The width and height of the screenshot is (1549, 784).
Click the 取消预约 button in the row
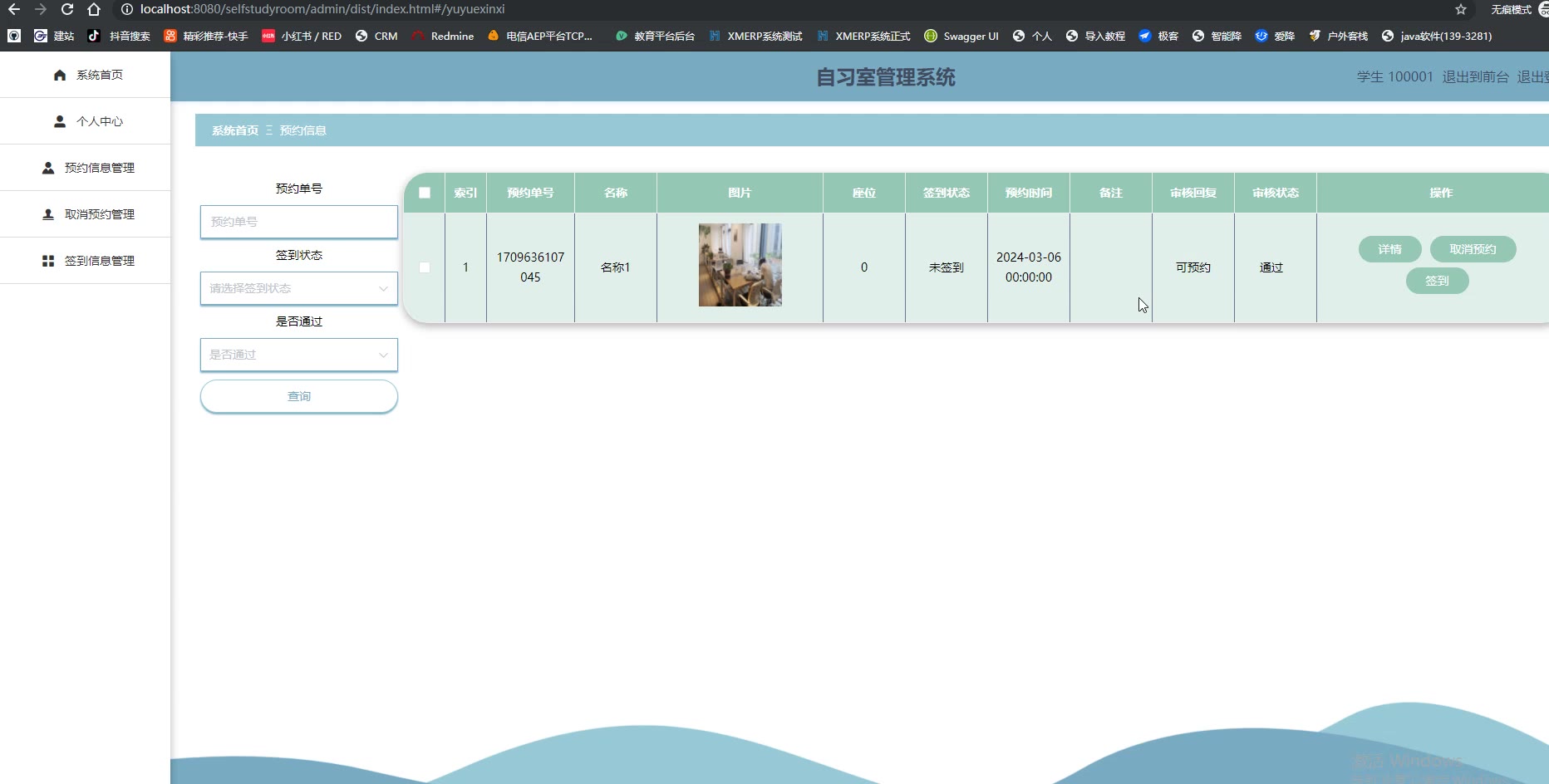pyautogui.click(x=1473, y=249)
